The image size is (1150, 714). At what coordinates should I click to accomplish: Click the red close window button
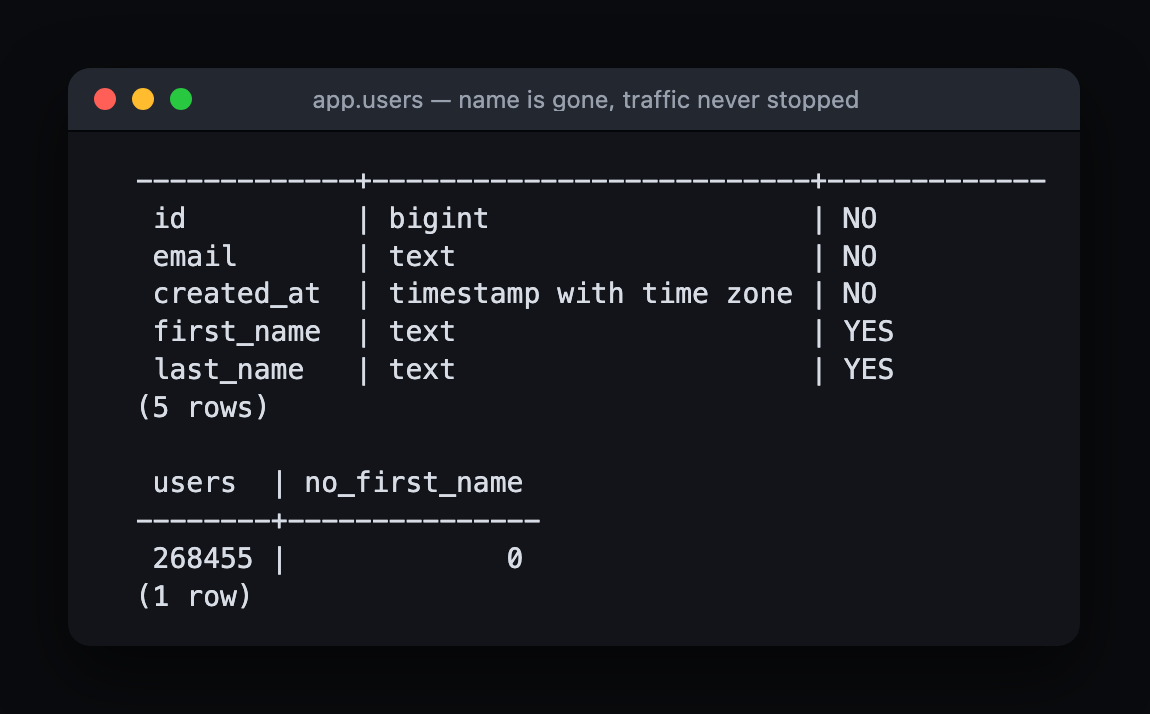tap(105, 99)
